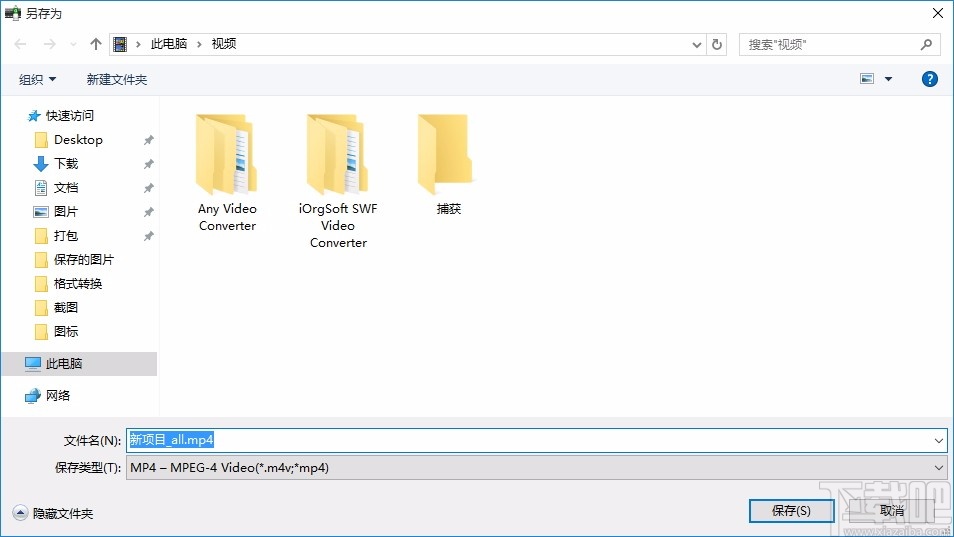Click the pin icon next to 打包
Viewport: 954px width, 537px height.
[x=148, y=236]
